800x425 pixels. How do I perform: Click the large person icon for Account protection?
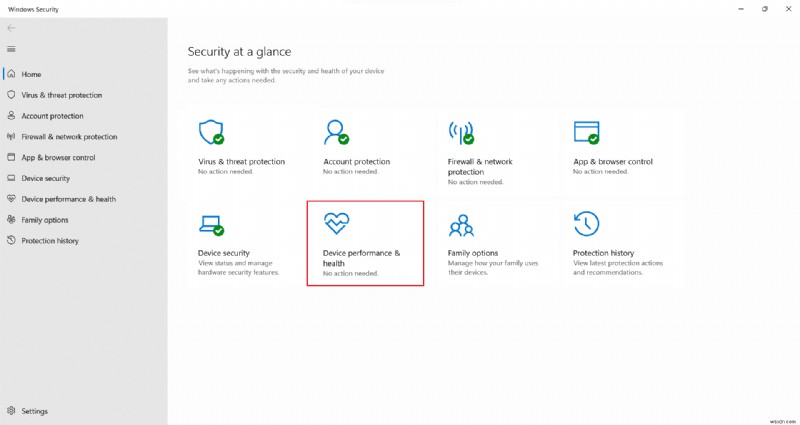pyautogui.click(x=336, y=132)
